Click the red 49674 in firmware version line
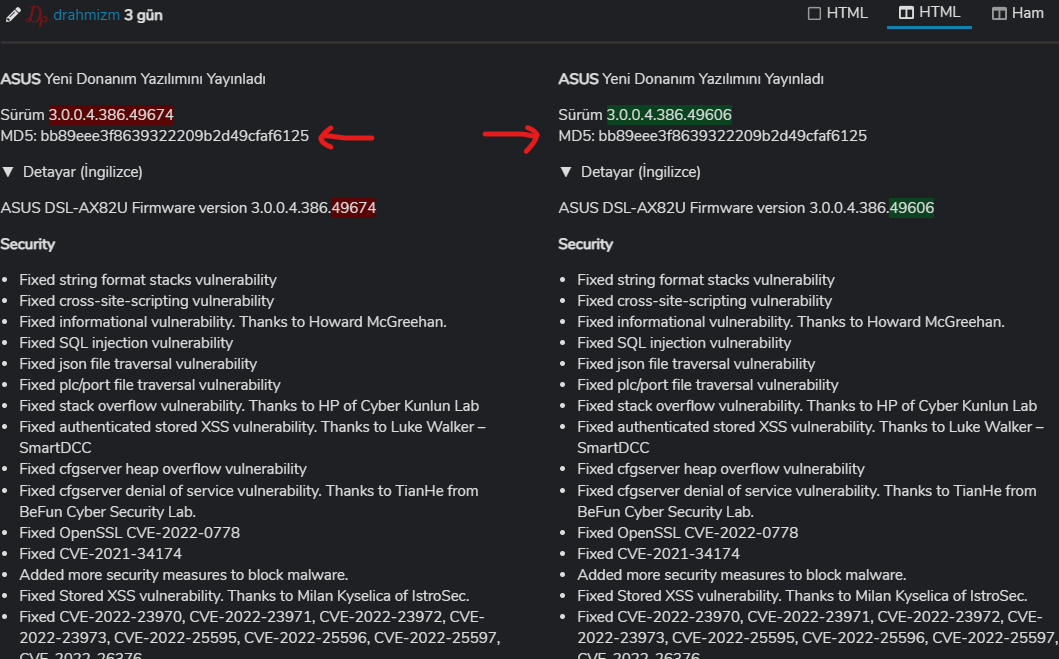This screenshot has height=659, width=1059. (x=353, y=208)
